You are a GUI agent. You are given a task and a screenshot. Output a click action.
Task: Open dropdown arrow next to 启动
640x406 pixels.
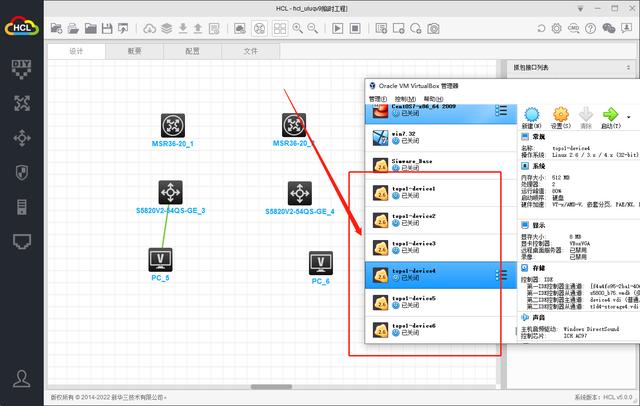coord(629,117)
